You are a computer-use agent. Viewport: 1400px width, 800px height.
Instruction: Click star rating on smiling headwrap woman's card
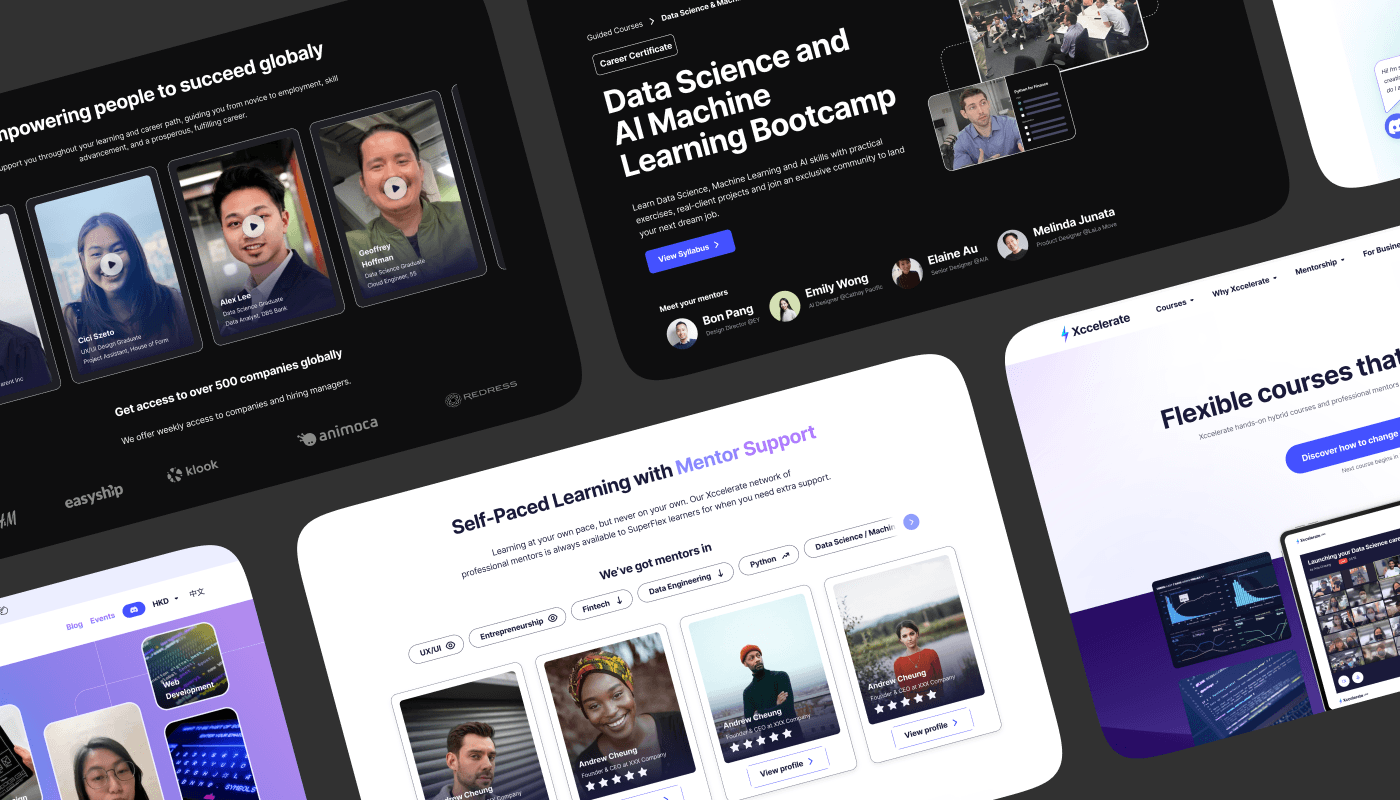tap(618, 779)
